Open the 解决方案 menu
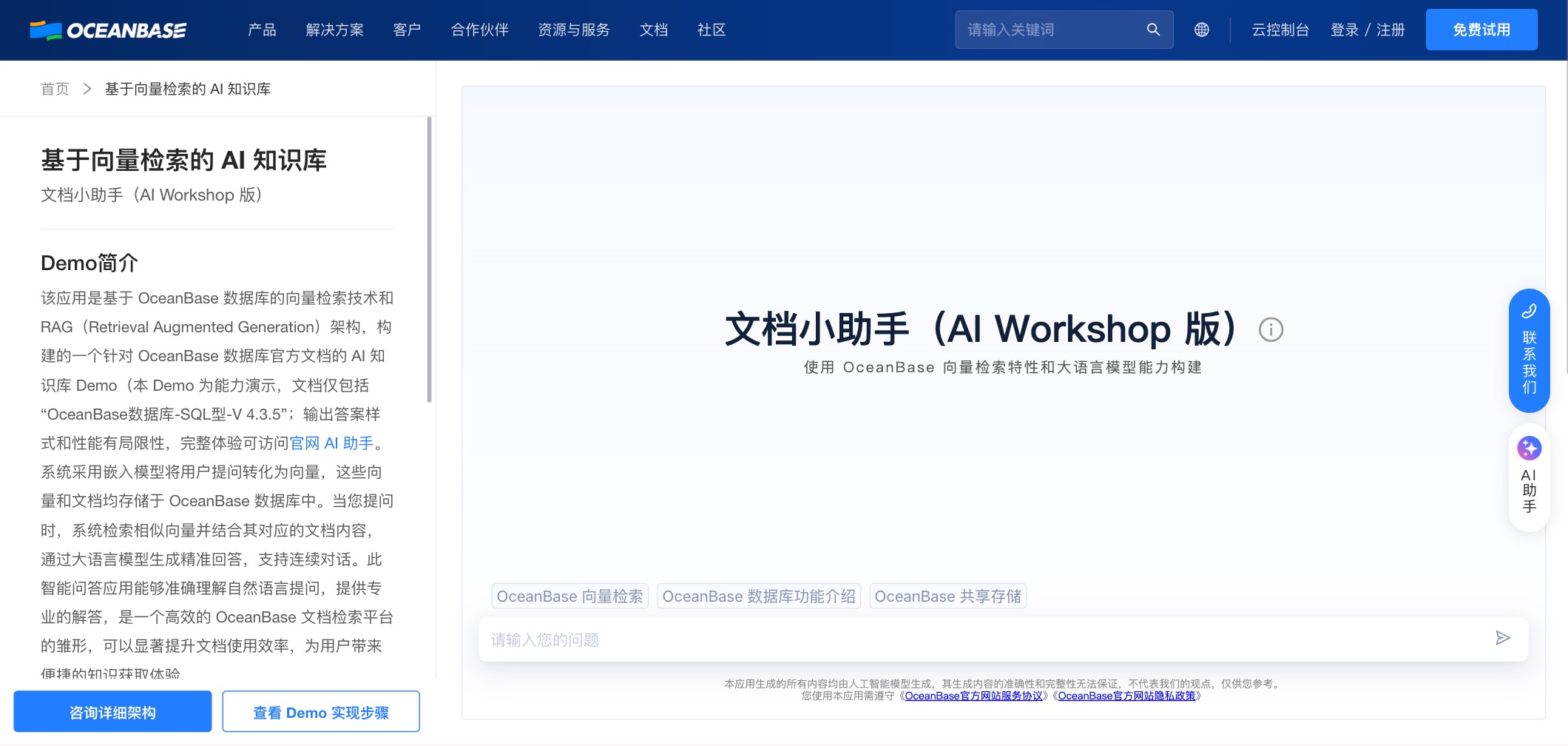The height and width of the screenshot is (746, 1568). (x=334, y=30)
